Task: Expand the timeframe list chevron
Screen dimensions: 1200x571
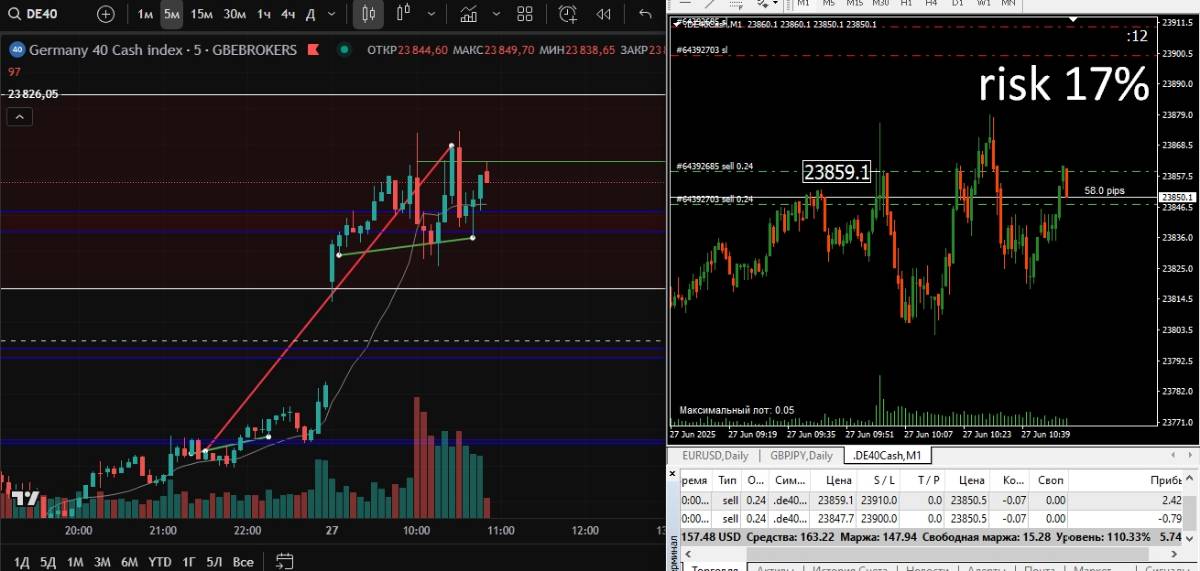Action: (x=334, y=14)
